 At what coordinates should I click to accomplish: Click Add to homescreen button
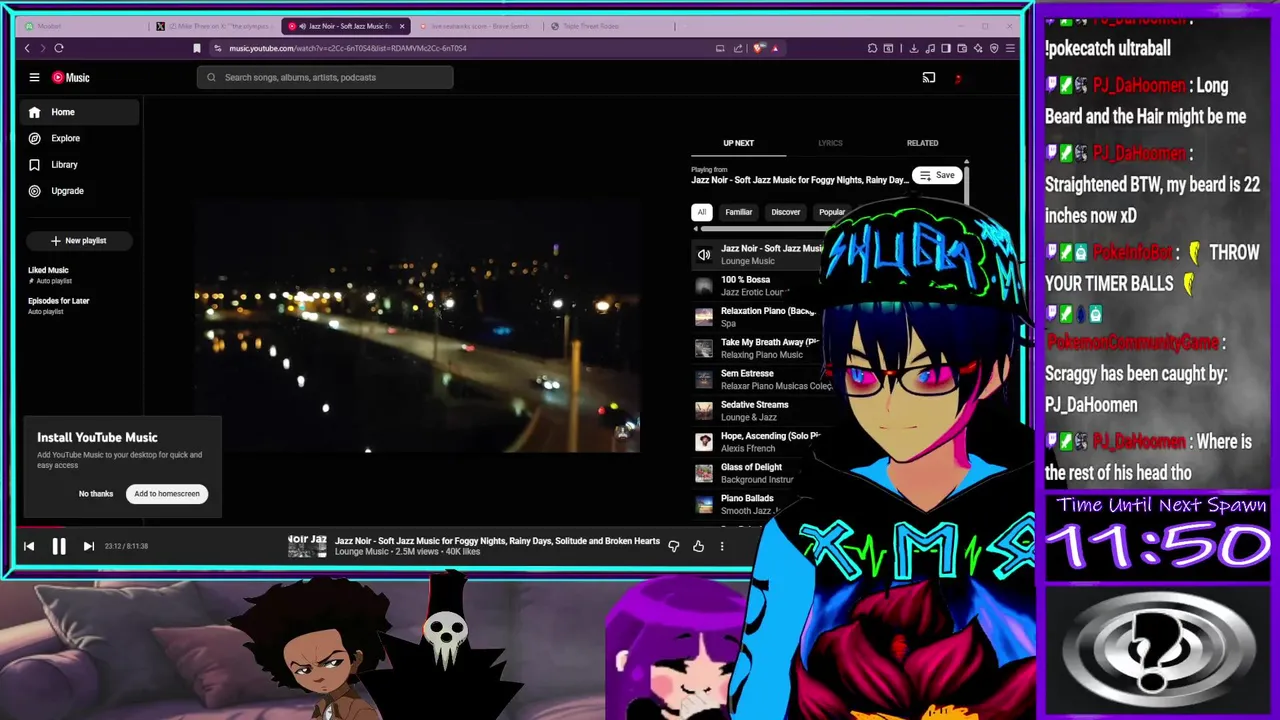pos(167,493)
